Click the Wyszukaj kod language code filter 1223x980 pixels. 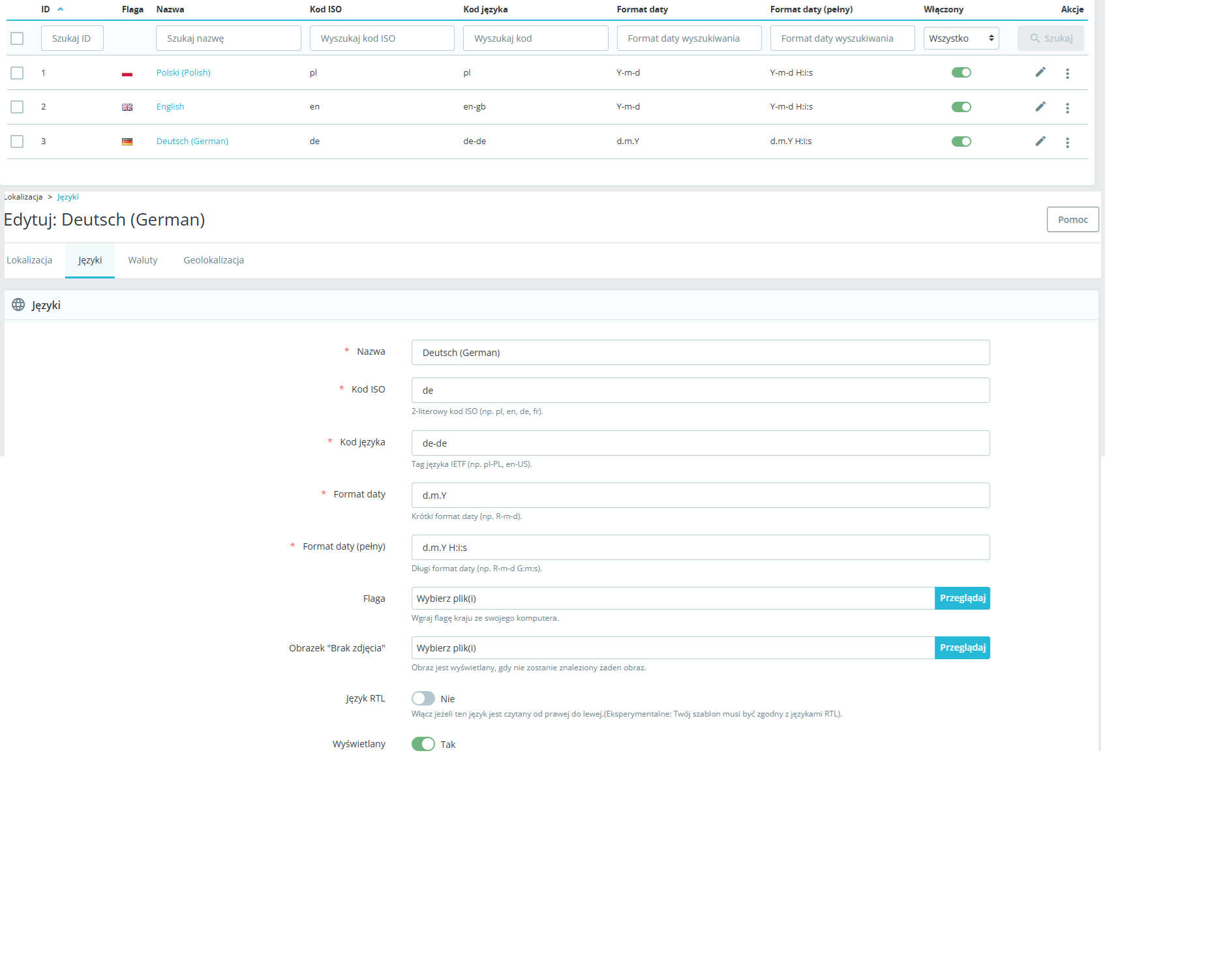pyautogui.click(x=536, y=38)
